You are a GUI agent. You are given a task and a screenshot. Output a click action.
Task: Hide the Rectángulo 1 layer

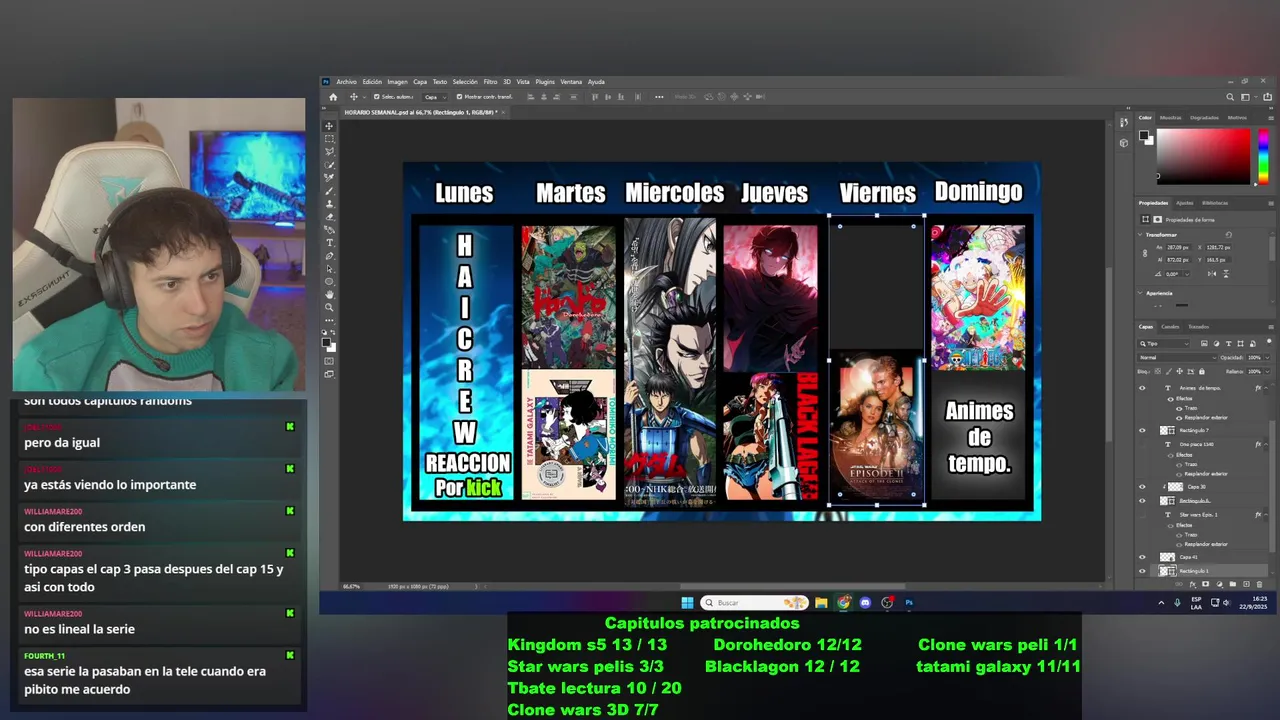pyautogui.click(x=1142, y=571)
